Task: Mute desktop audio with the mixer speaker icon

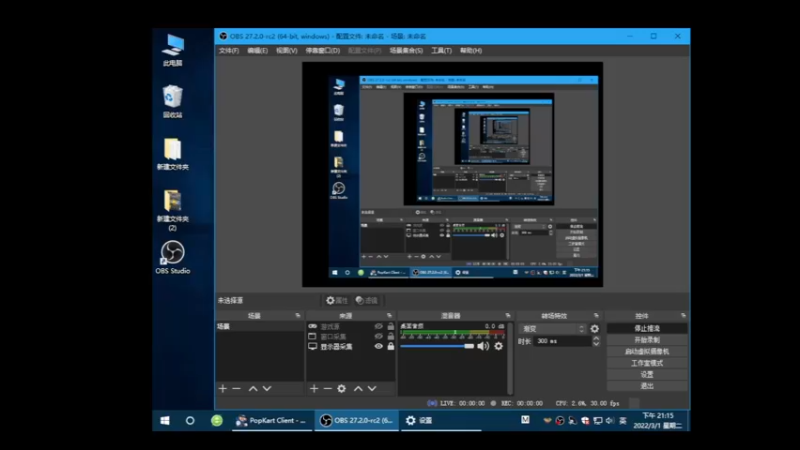Action: point(483,346)
